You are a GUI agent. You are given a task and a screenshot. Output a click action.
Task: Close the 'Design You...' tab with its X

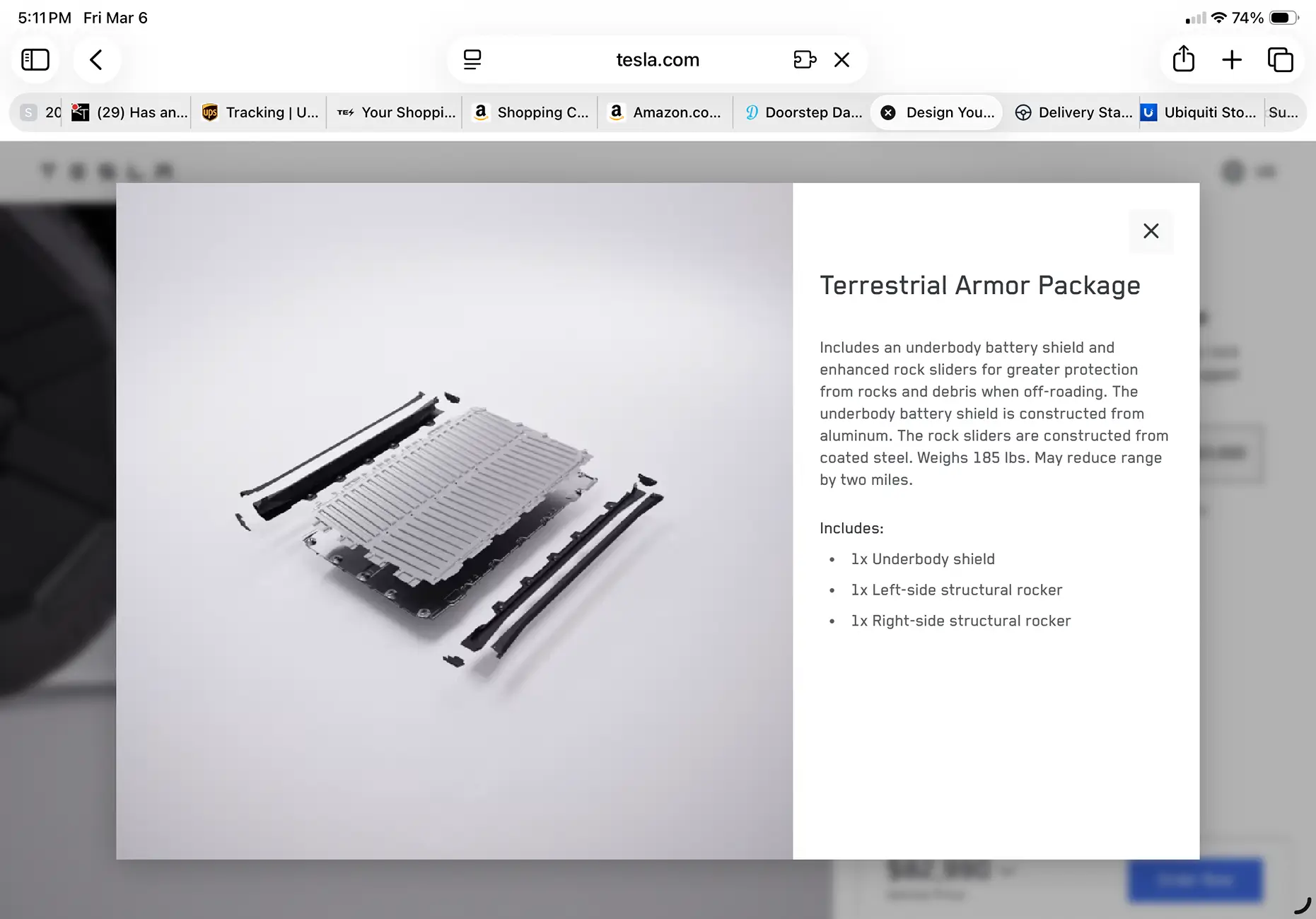(888, 112)
